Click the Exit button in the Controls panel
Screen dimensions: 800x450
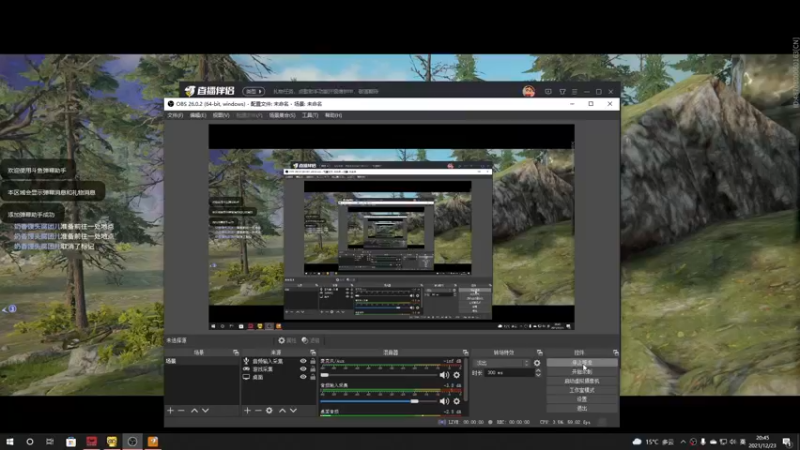582,408
